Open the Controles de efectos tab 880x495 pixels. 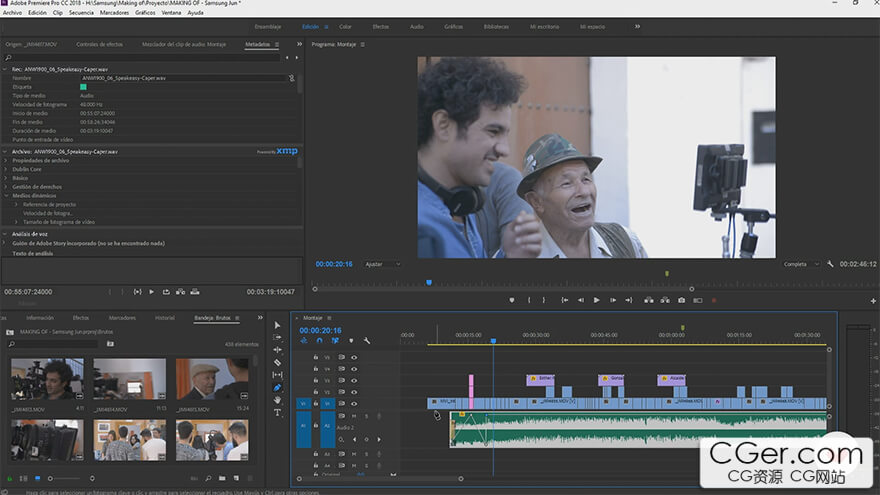[99, 44]
